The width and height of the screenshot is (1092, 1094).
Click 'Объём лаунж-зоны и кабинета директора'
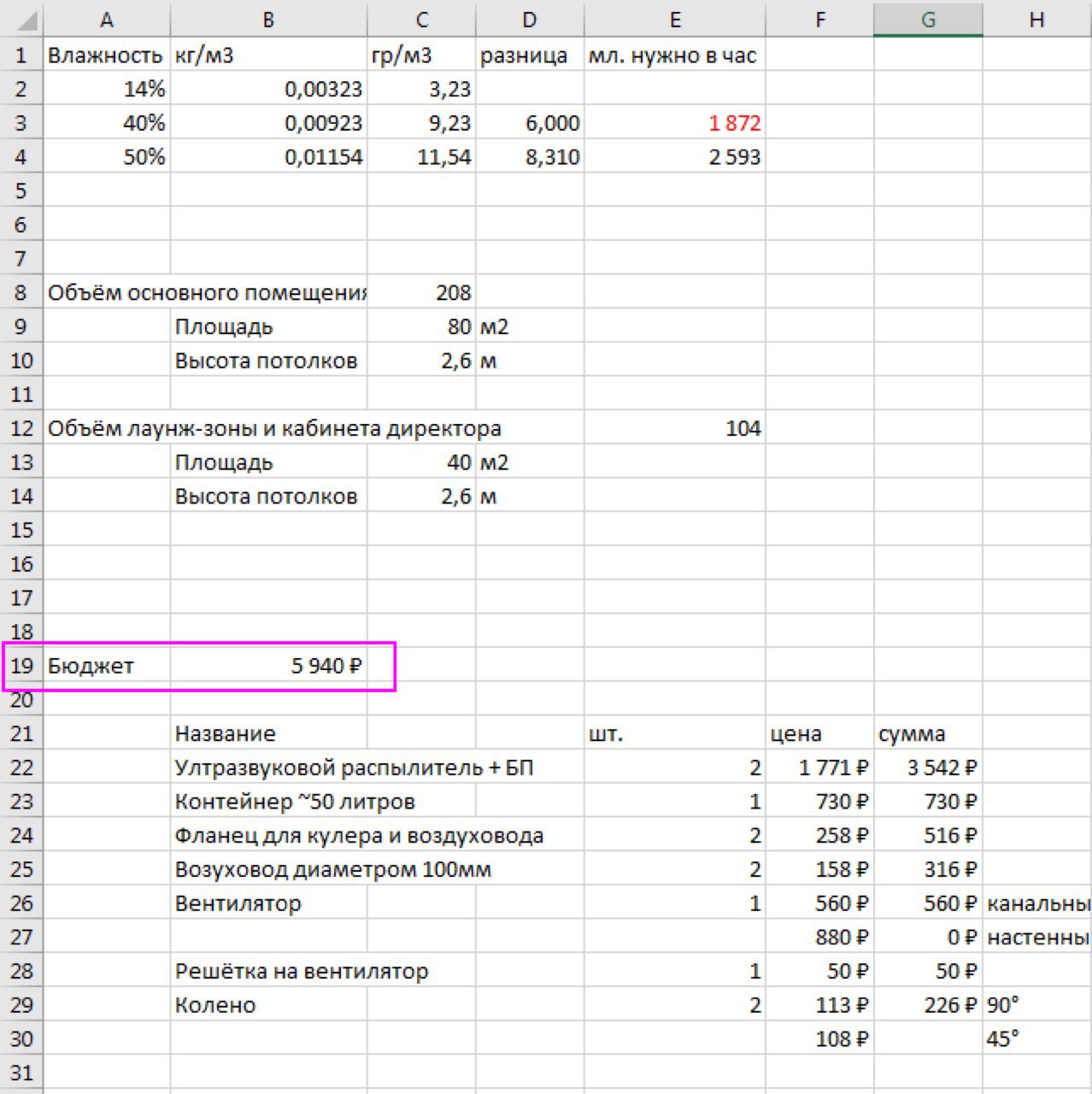(274, 428)
